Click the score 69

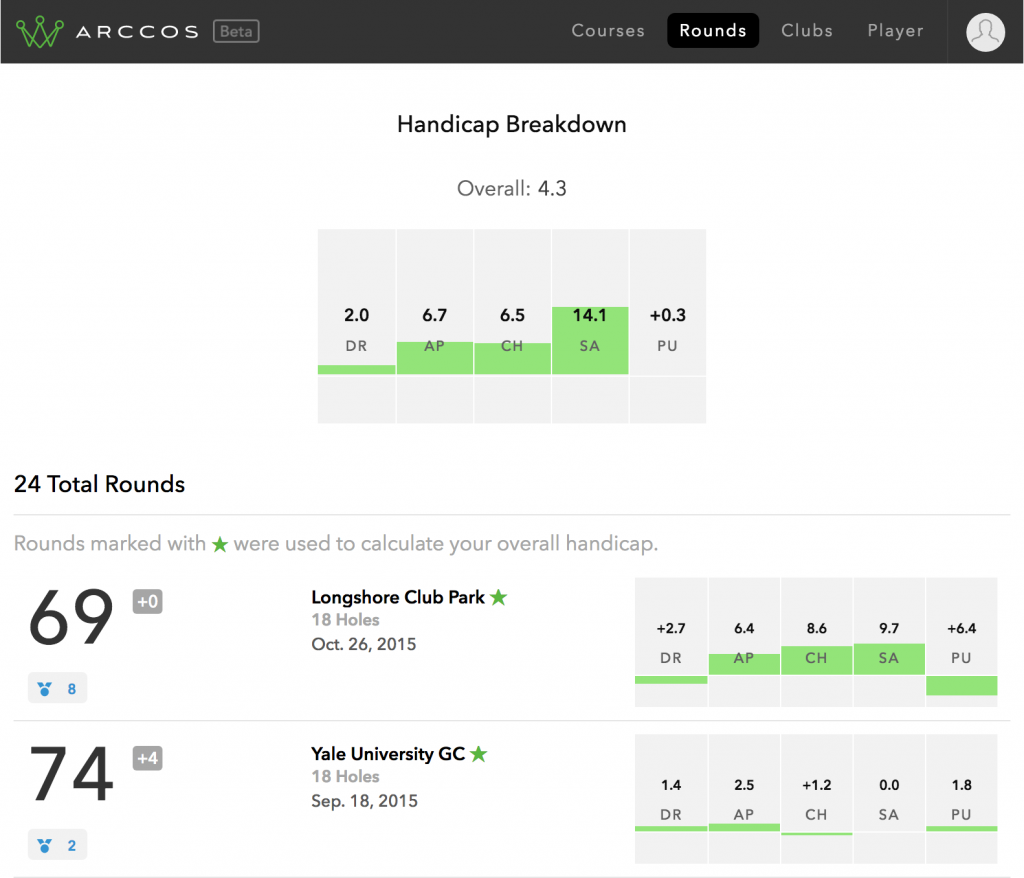point(71,617)
